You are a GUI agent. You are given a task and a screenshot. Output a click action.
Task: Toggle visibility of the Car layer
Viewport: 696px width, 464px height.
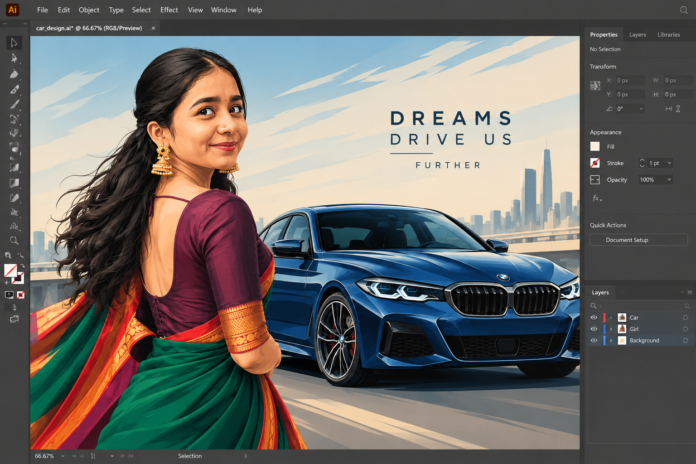(594, 317)
